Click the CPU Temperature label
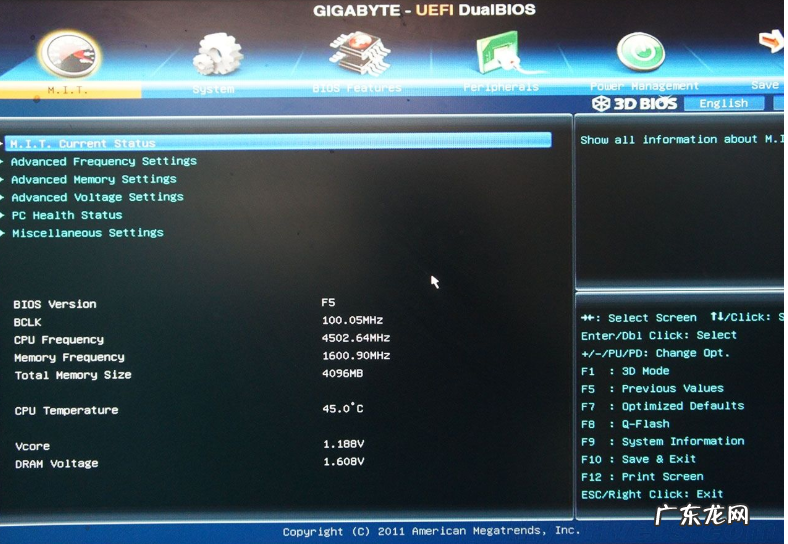Viewport: 788px width, 544px height. [x=66, y=411]
